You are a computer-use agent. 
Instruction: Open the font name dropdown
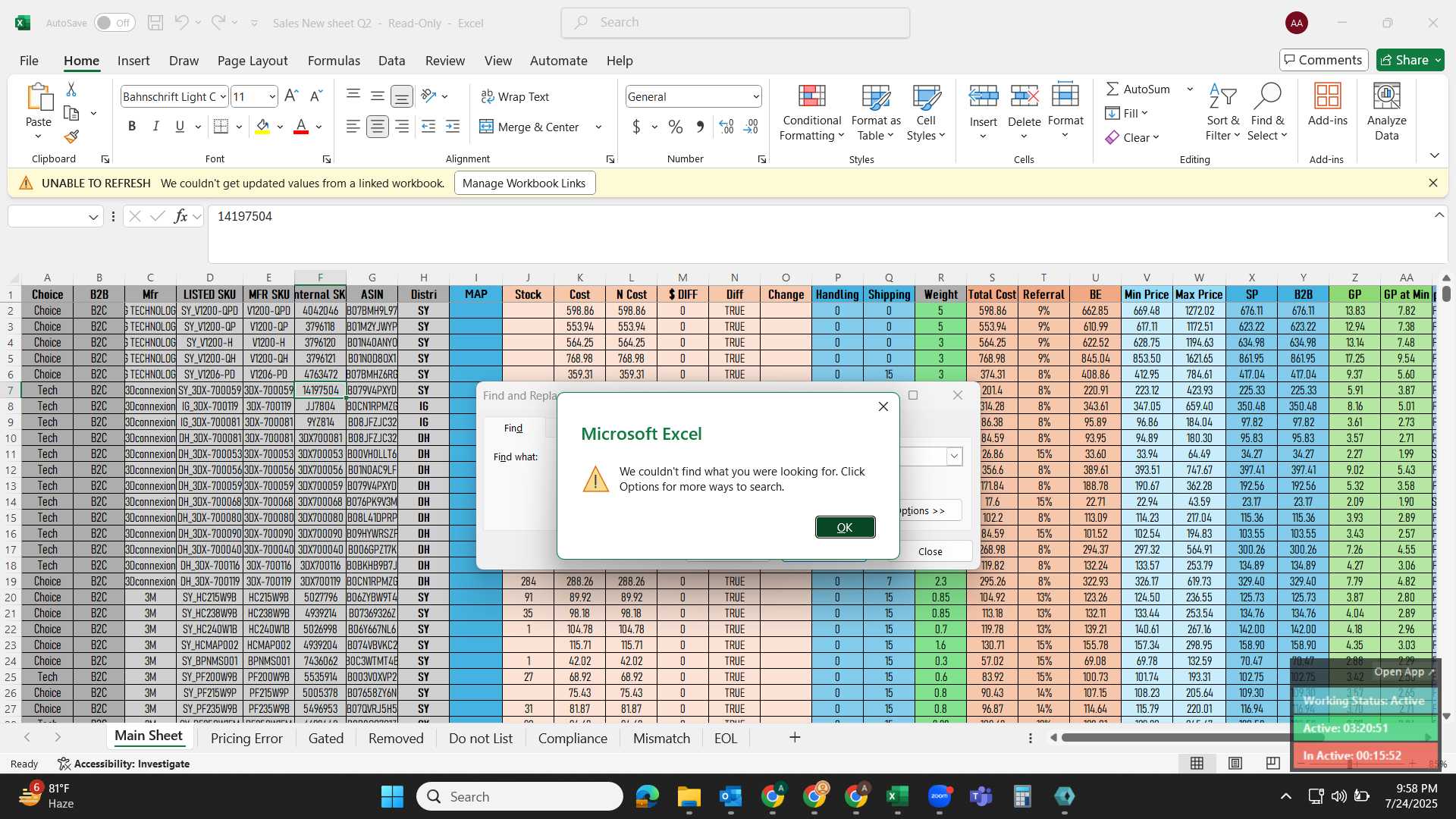223,96
